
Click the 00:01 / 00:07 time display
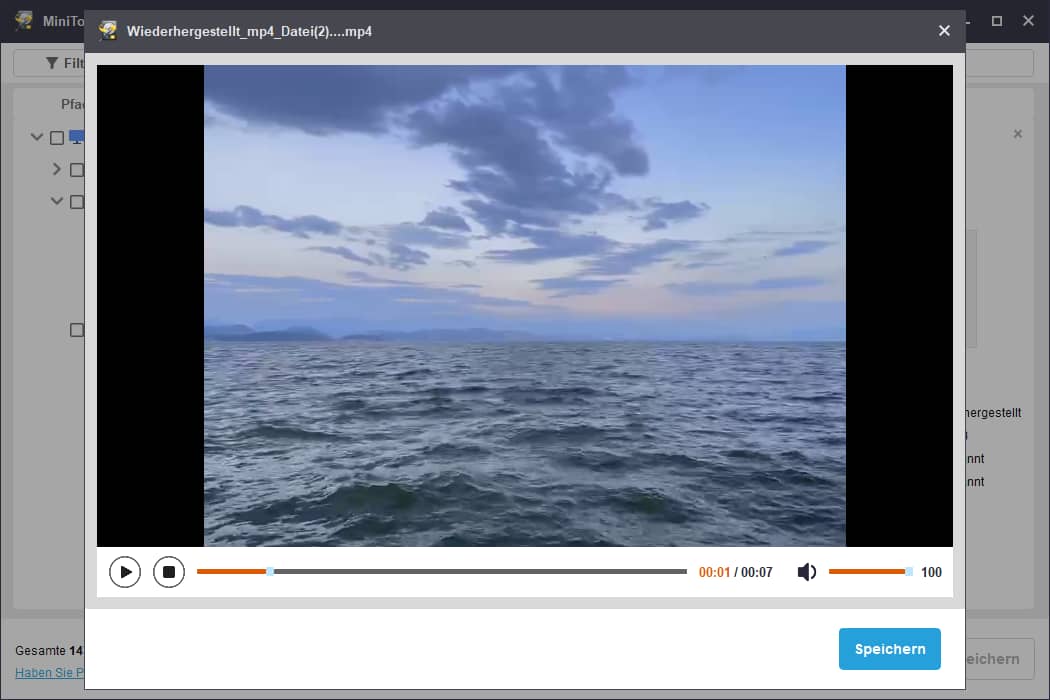coord(735,572)
